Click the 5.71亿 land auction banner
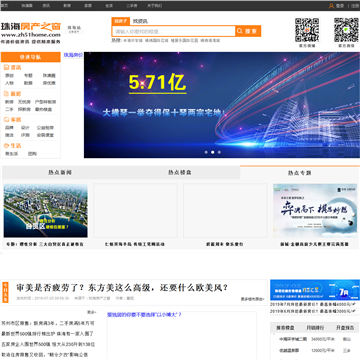The width and height of the screenshot is (360, 360). pyautogui.click(x=222, y=105)
